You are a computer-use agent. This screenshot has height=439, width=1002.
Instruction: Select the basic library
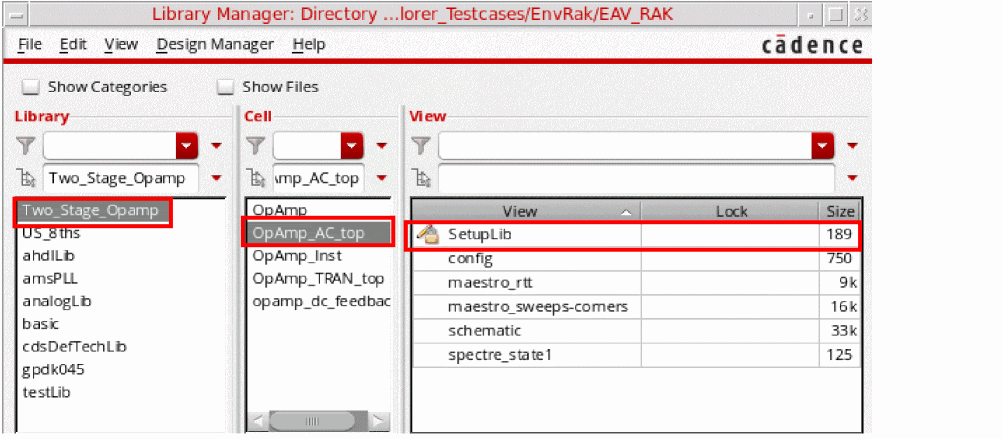41,324
